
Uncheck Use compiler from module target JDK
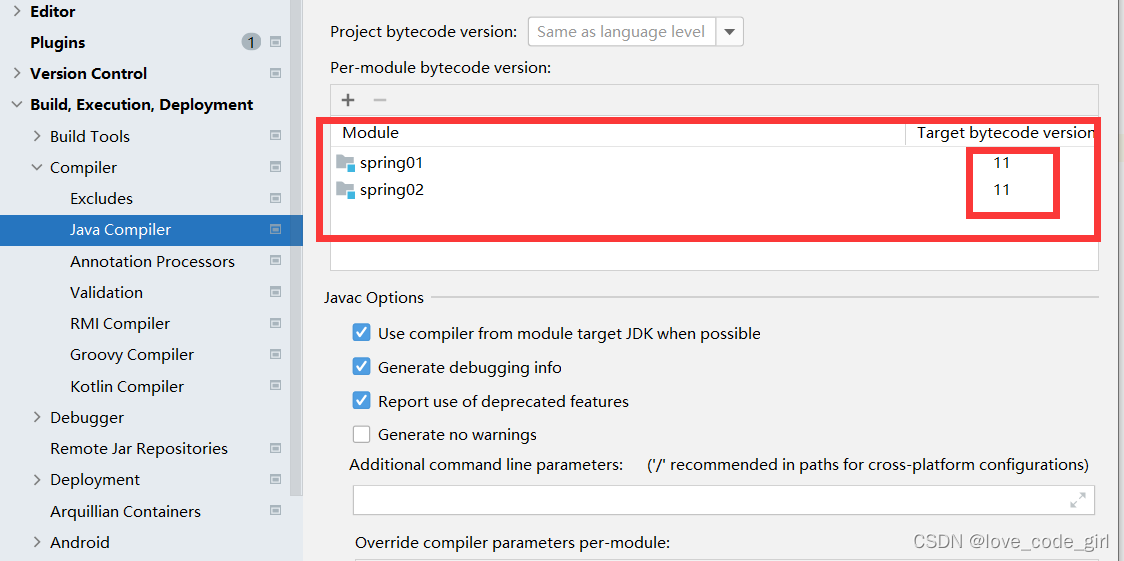coord(362,333)
